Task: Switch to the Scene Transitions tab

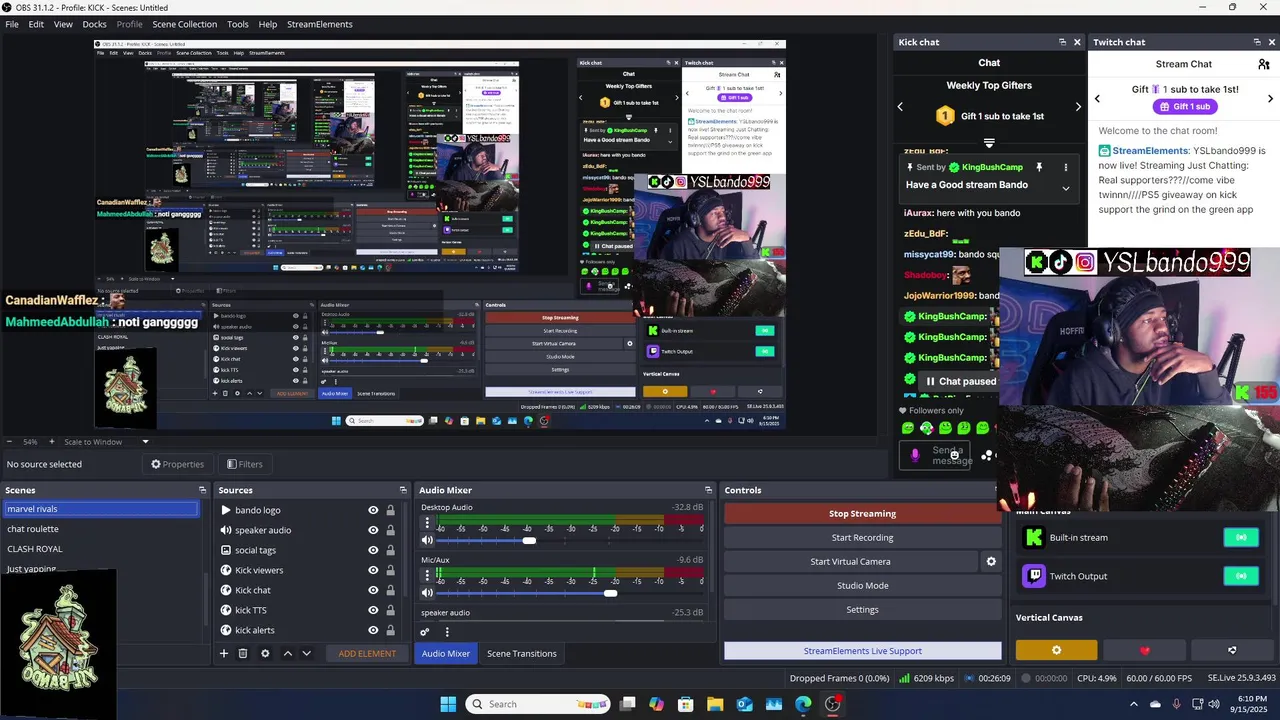Action: coord(521,653)
